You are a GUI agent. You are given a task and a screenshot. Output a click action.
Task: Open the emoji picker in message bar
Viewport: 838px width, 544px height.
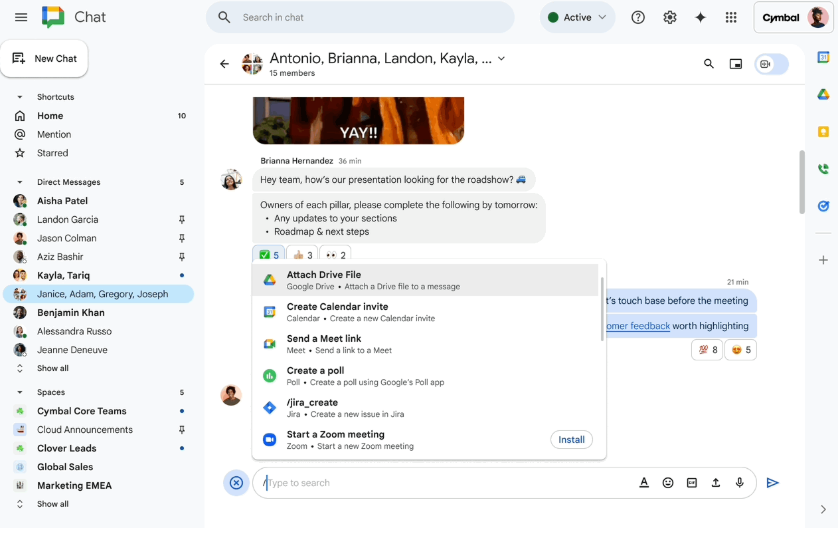point(668,483)
